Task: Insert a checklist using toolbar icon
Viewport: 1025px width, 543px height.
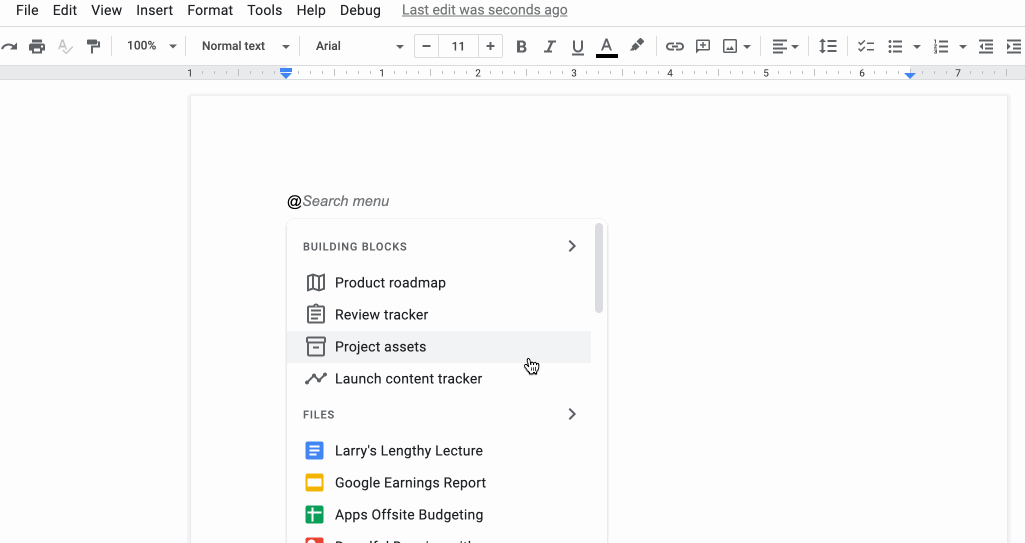Action: 866,46
